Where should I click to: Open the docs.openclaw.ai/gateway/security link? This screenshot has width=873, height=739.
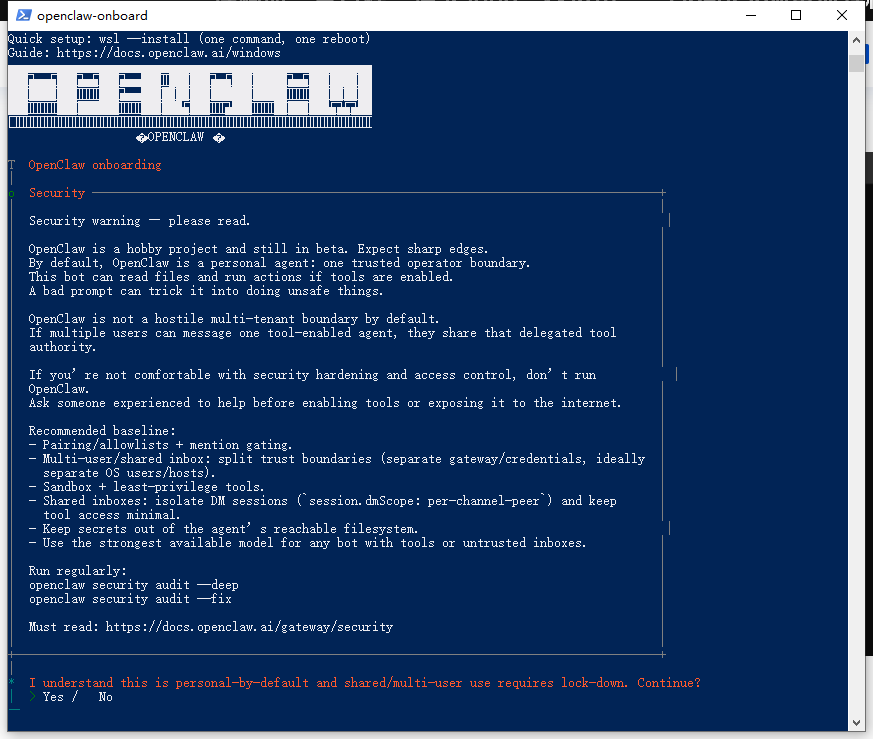click(249, 627)
